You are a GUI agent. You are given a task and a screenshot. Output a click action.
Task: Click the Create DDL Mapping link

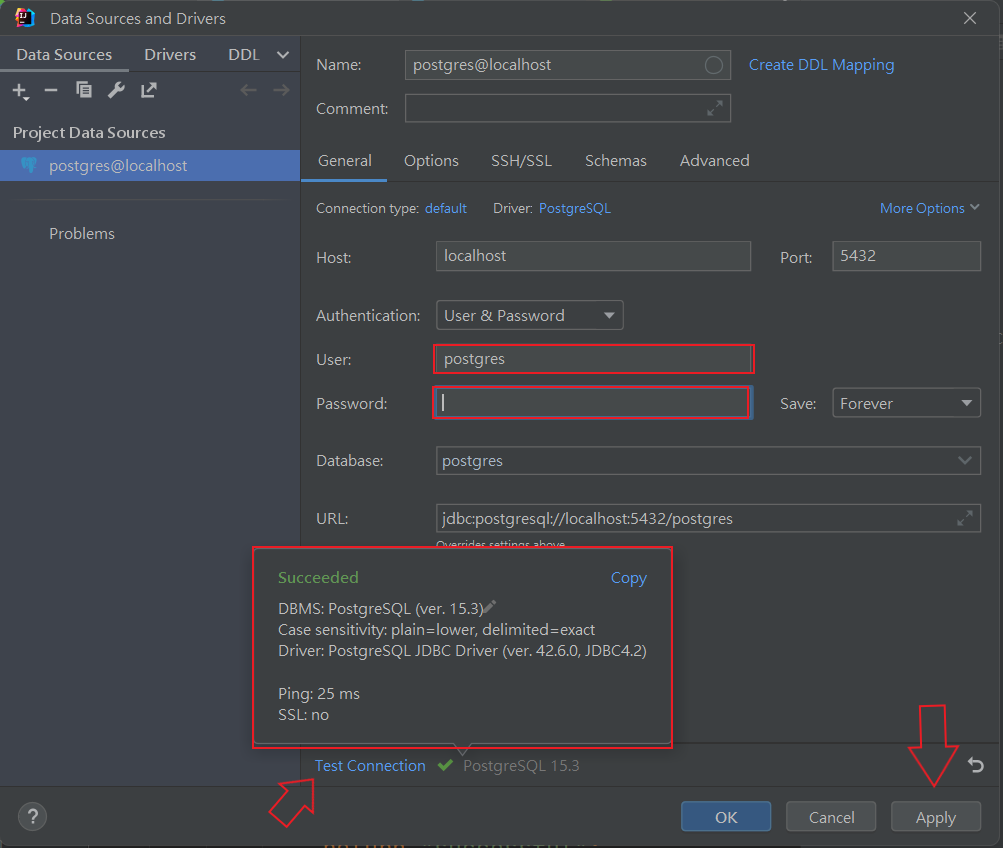click(x=821, y=65)
